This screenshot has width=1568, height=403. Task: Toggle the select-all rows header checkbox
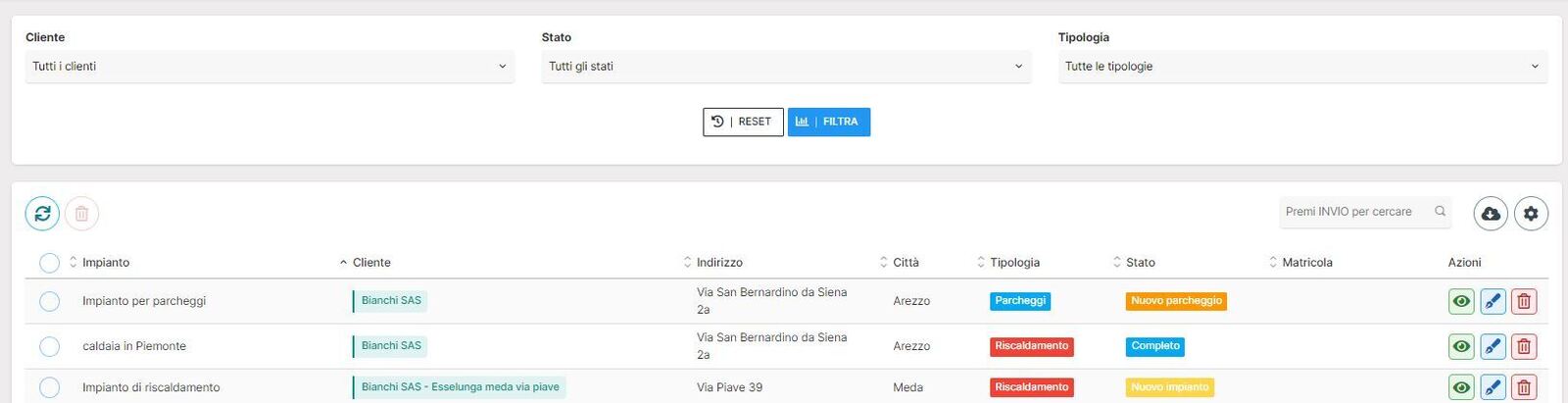[x=50, y=263]
